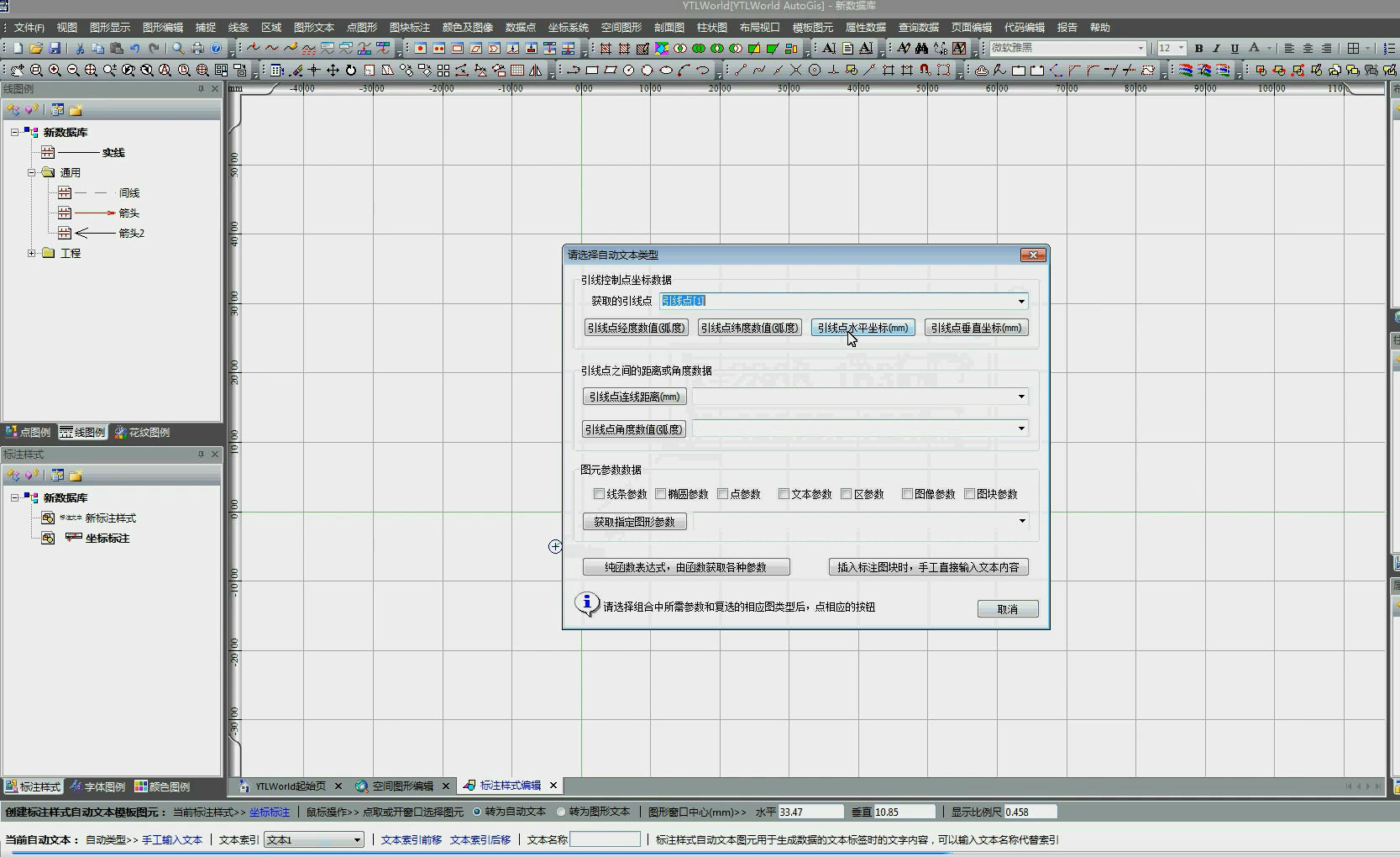Viewport: 1400px width, 857px height.
Task: Open the dropdown beside 获取指定图形参数
Action: (x=1021, y=521)
